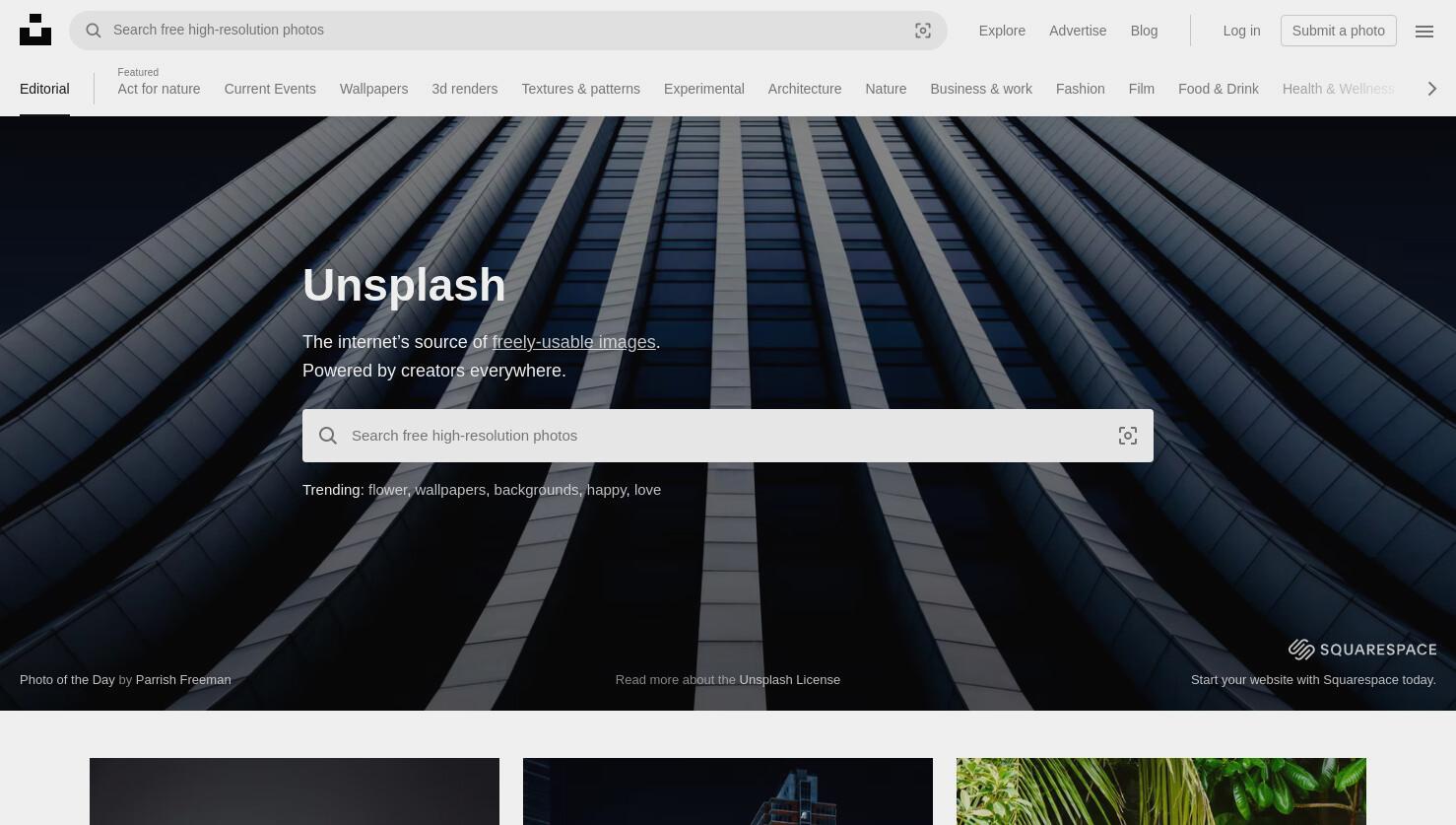This screenshot has height=825, width=1456.
Task: Open visual search from top search bar
Action: 923,31
